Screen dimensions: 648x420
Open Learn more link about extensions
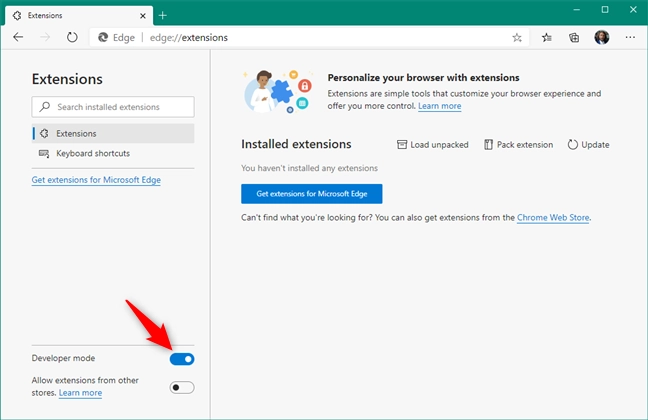point(439,106)
